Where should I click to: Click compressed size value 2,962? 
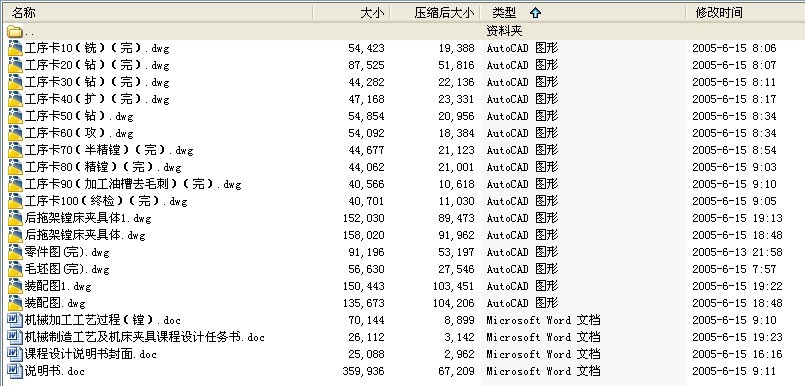click(460, 354)
